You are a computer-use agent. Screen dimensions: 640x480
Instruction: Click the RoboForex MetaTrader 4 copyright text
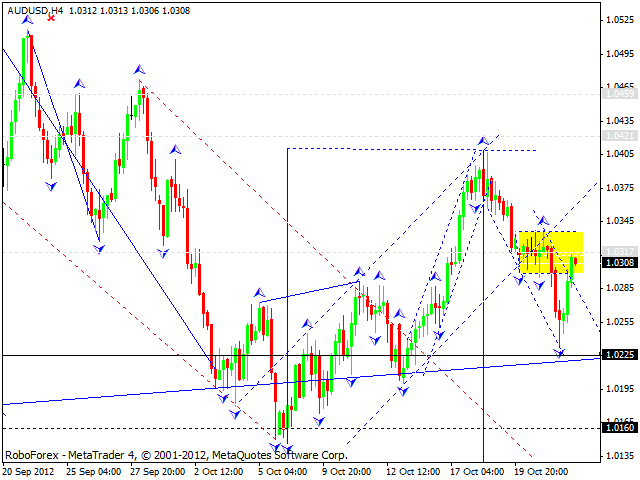(x=176, y=455)
